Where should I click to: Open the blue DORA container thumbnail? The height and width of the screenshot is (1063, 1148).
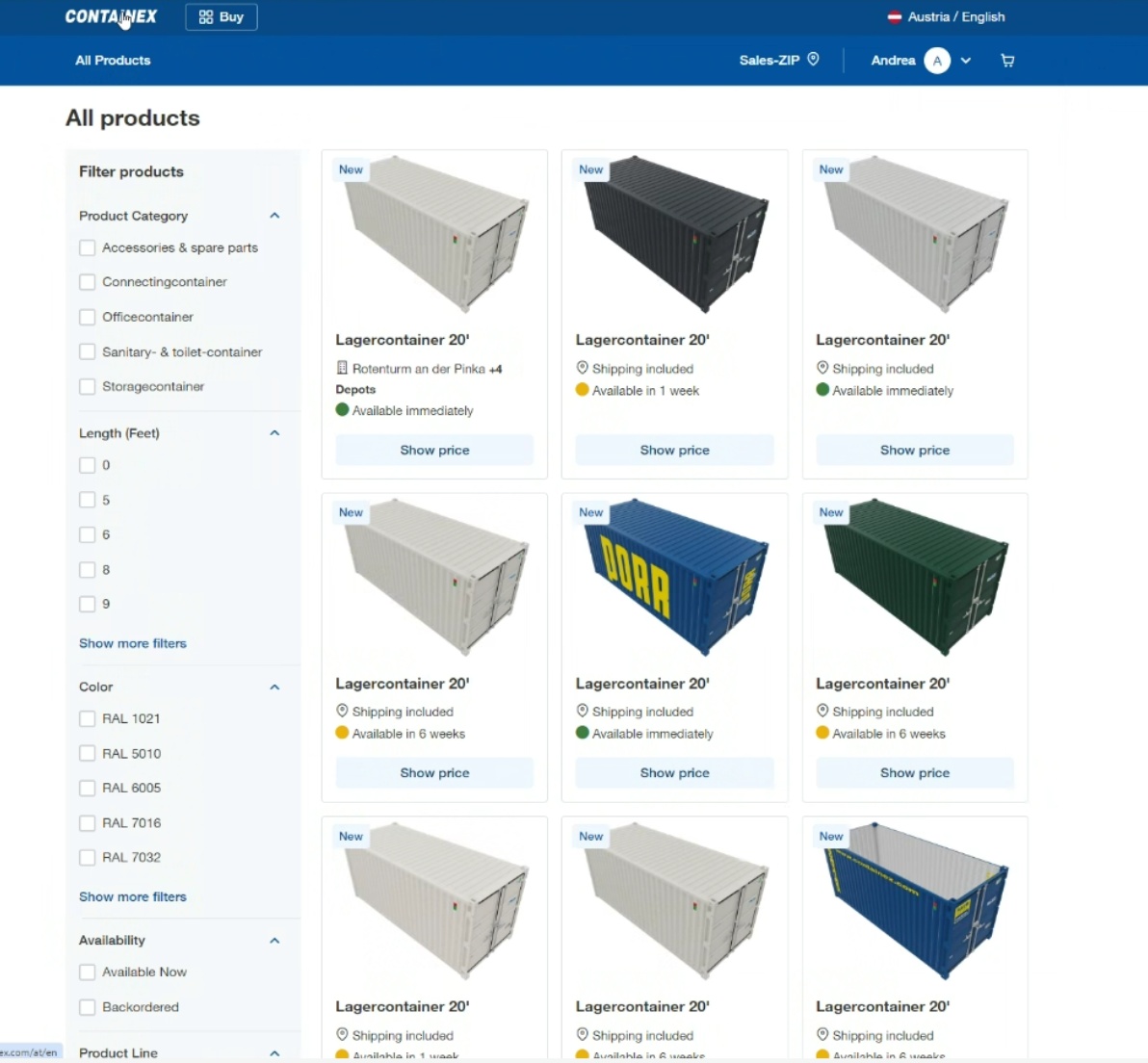(673, 579)
